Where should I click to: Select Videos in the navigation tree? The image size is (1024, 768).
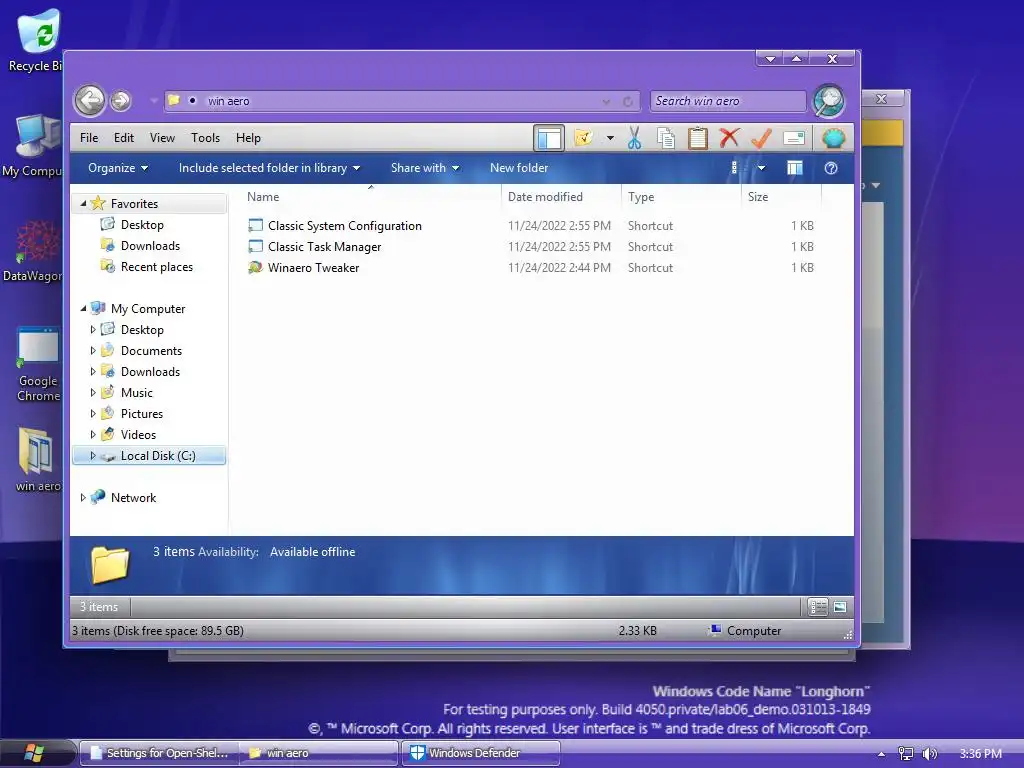[x=138, y=434]
